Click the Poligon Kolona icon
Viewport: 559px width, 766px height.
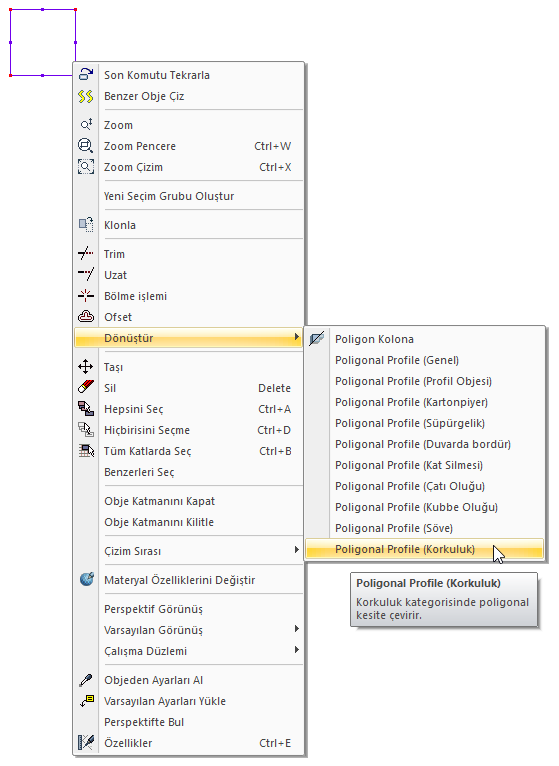tap(317, 339)
